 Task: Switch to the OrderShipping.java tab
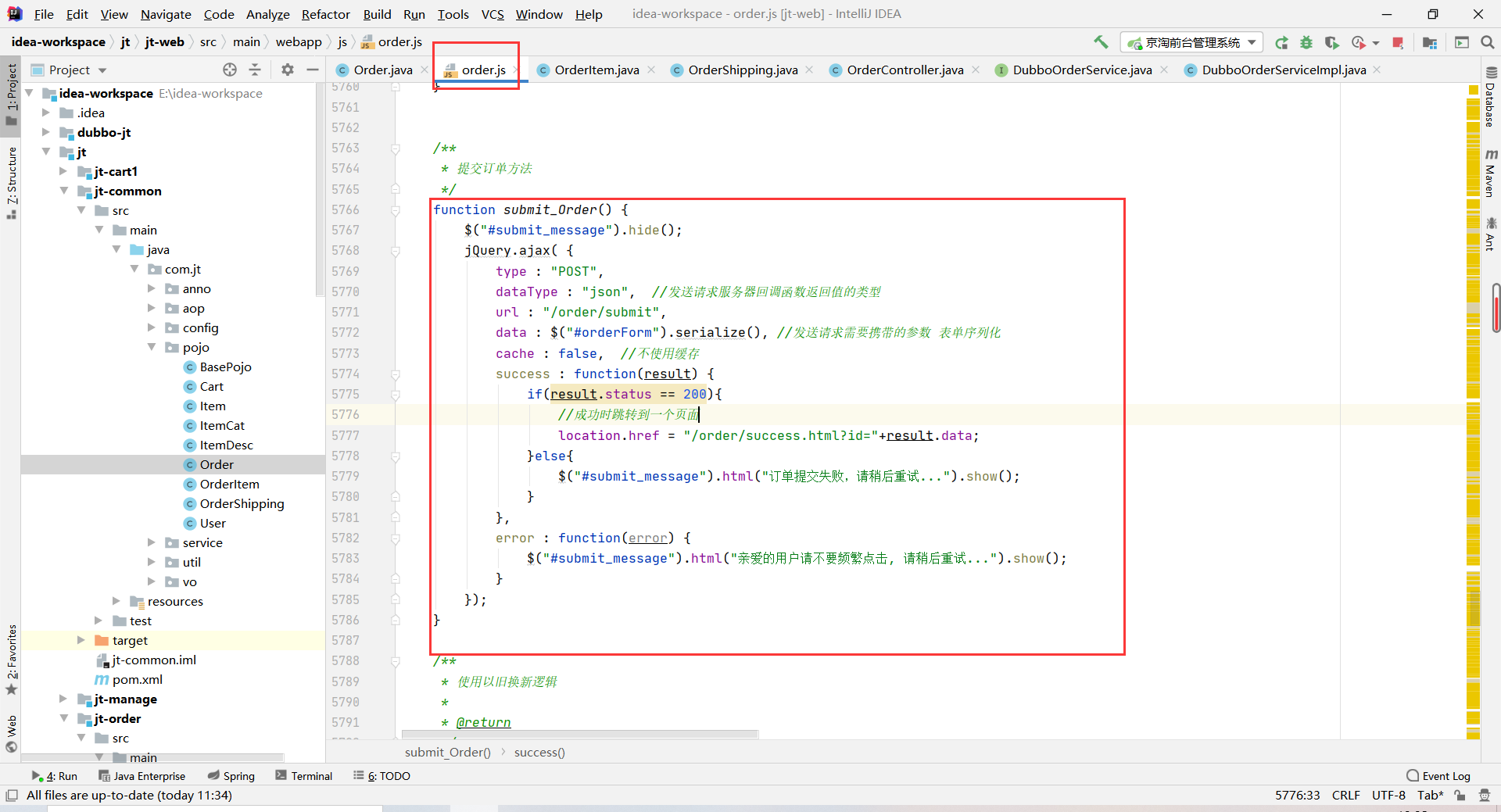click(743, 70)
